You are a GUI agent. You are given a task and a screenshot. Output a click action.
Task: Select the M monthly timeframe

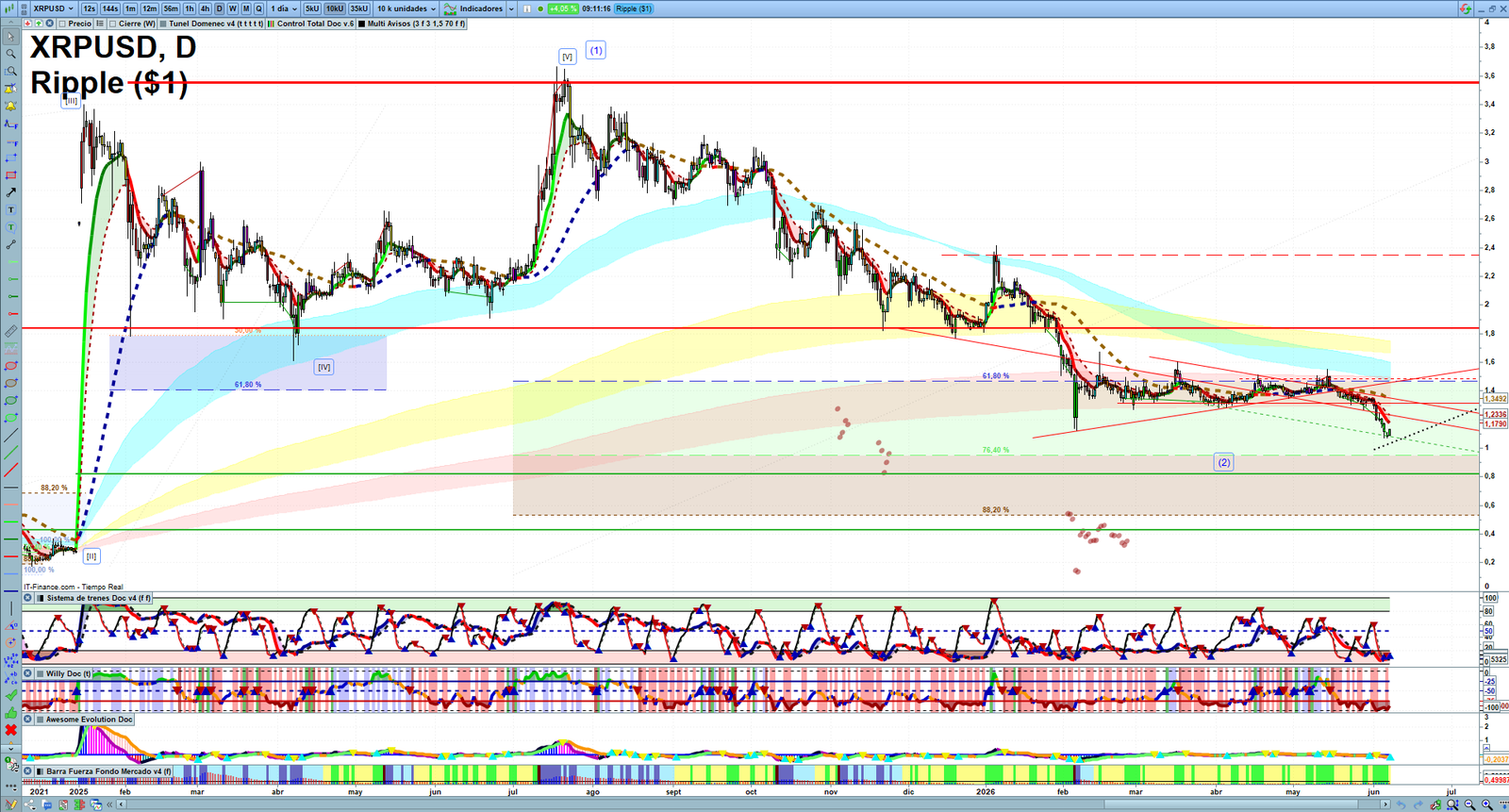(x=246, y=8)
